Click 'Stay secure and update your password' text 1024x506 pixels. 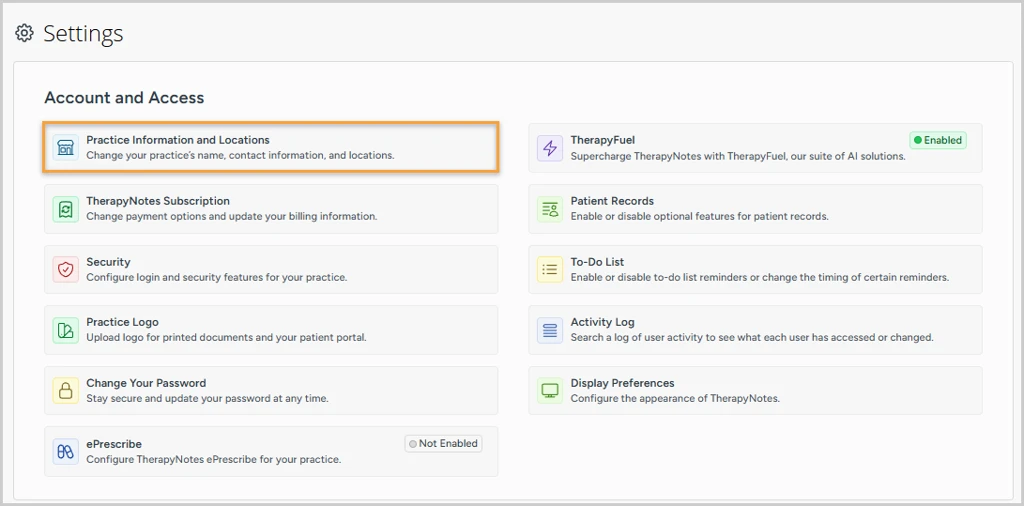coord(208,398)
